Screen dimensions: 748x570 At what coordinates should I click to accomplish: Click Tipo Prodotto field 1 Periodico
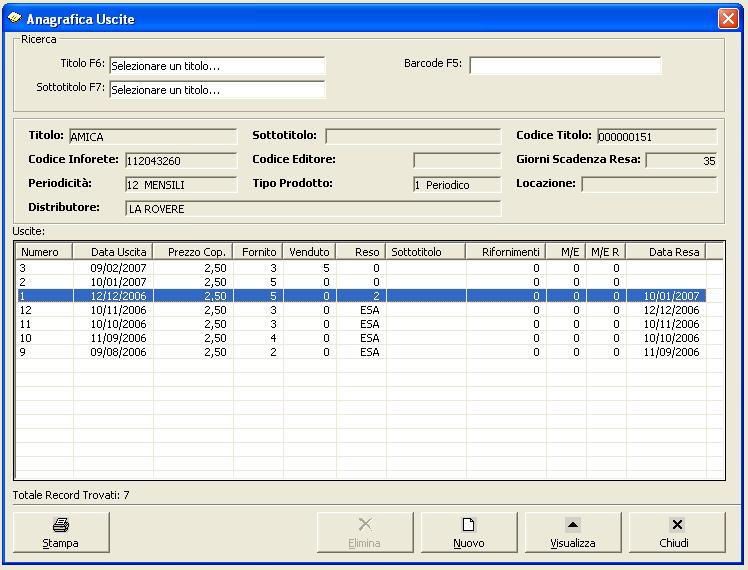click(x=457, y=185)
